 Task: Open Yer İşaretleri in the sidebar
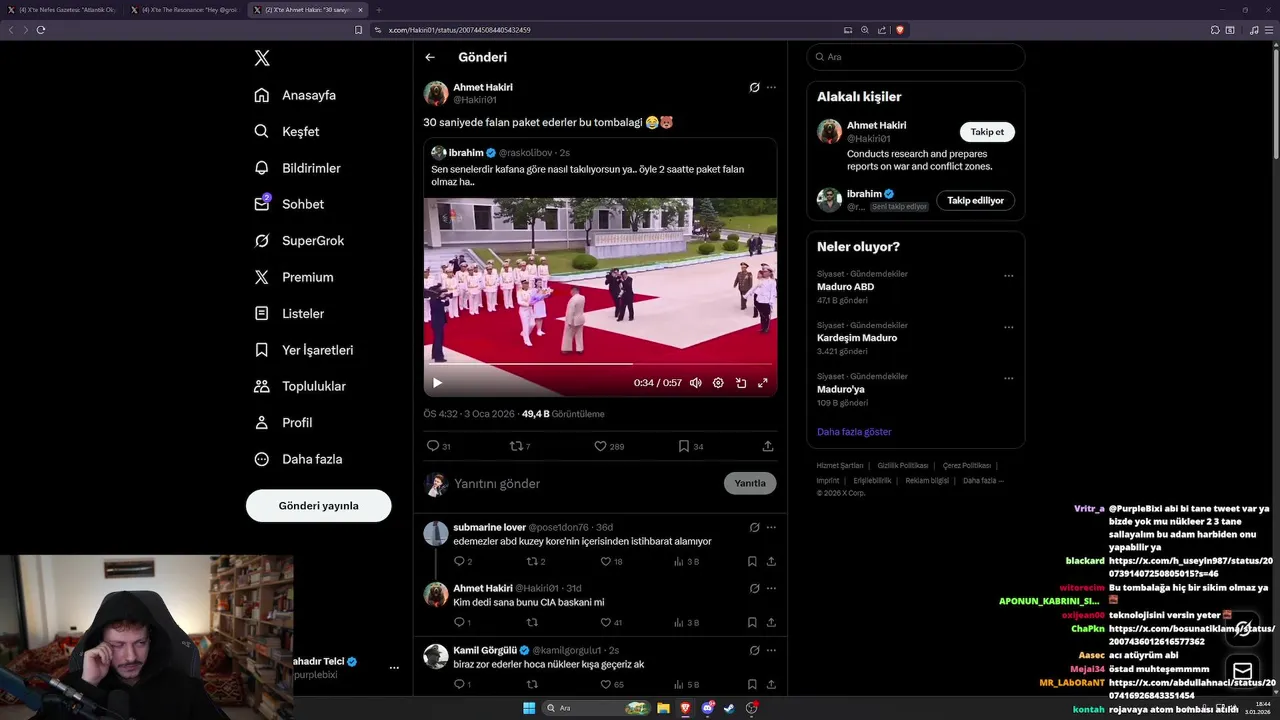click(303, 350)
